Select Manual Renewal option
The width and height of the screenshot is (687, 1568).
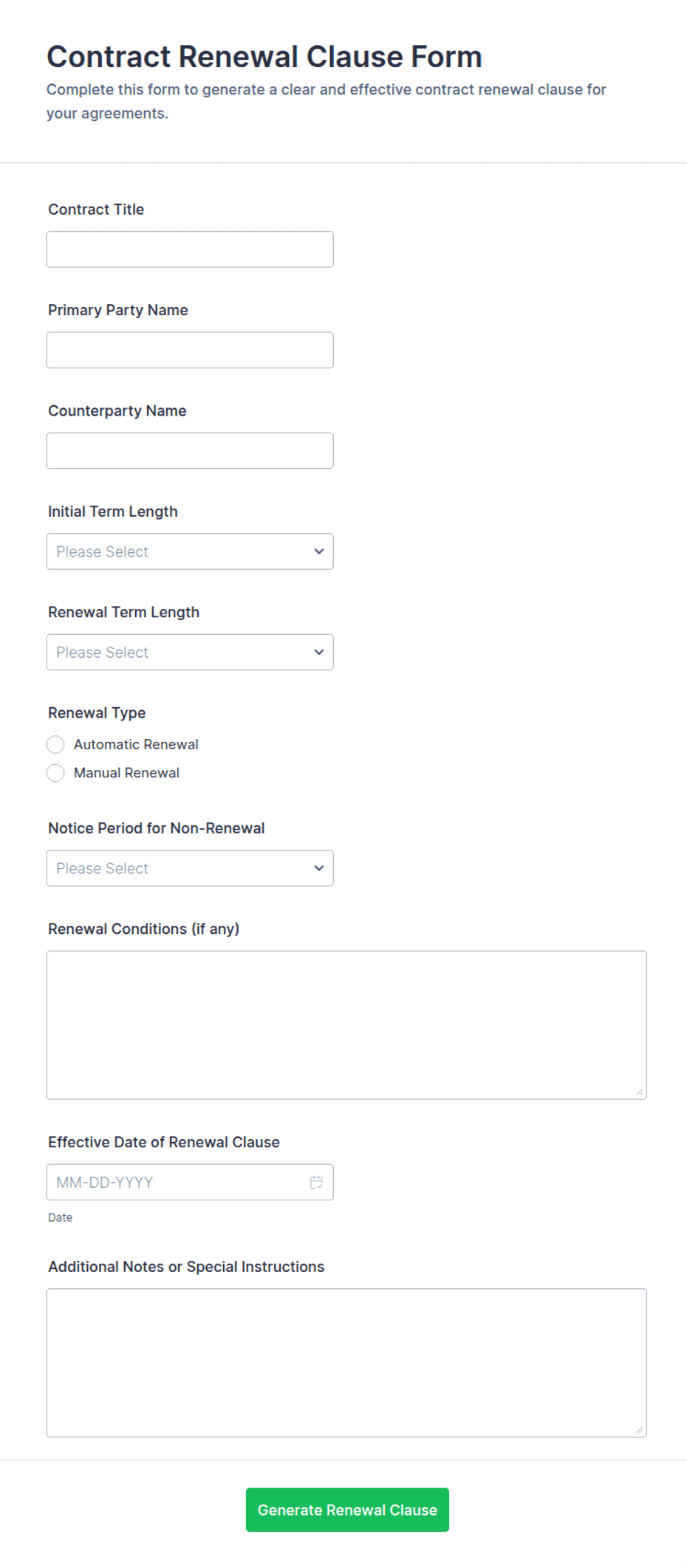tap(55, 773)
